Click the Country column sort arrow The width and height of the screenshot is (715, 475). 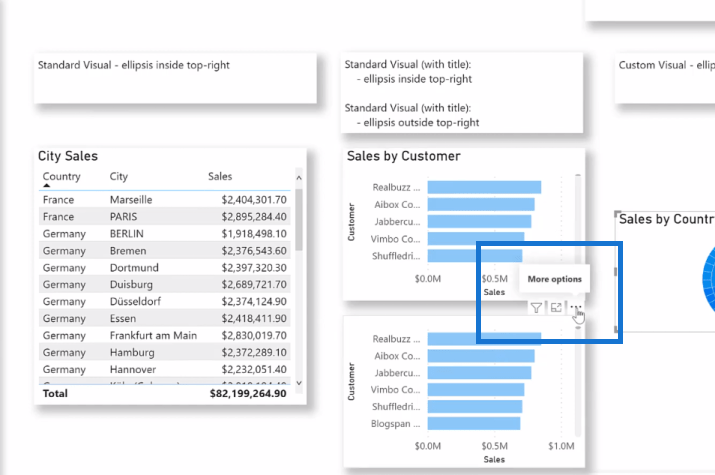[x=47, y=186]
